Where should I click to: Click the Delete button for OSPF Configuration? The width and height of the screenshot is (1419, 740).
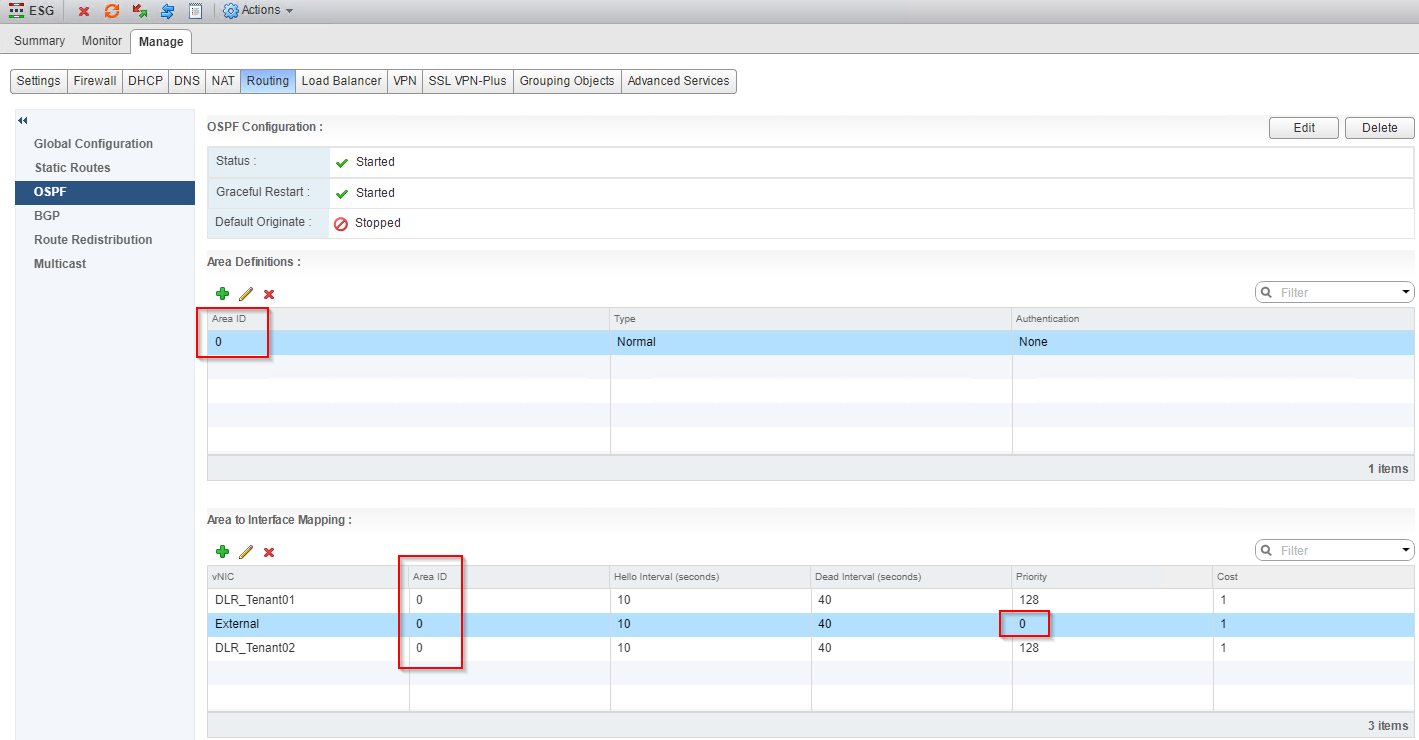(x=1379, y=128)
